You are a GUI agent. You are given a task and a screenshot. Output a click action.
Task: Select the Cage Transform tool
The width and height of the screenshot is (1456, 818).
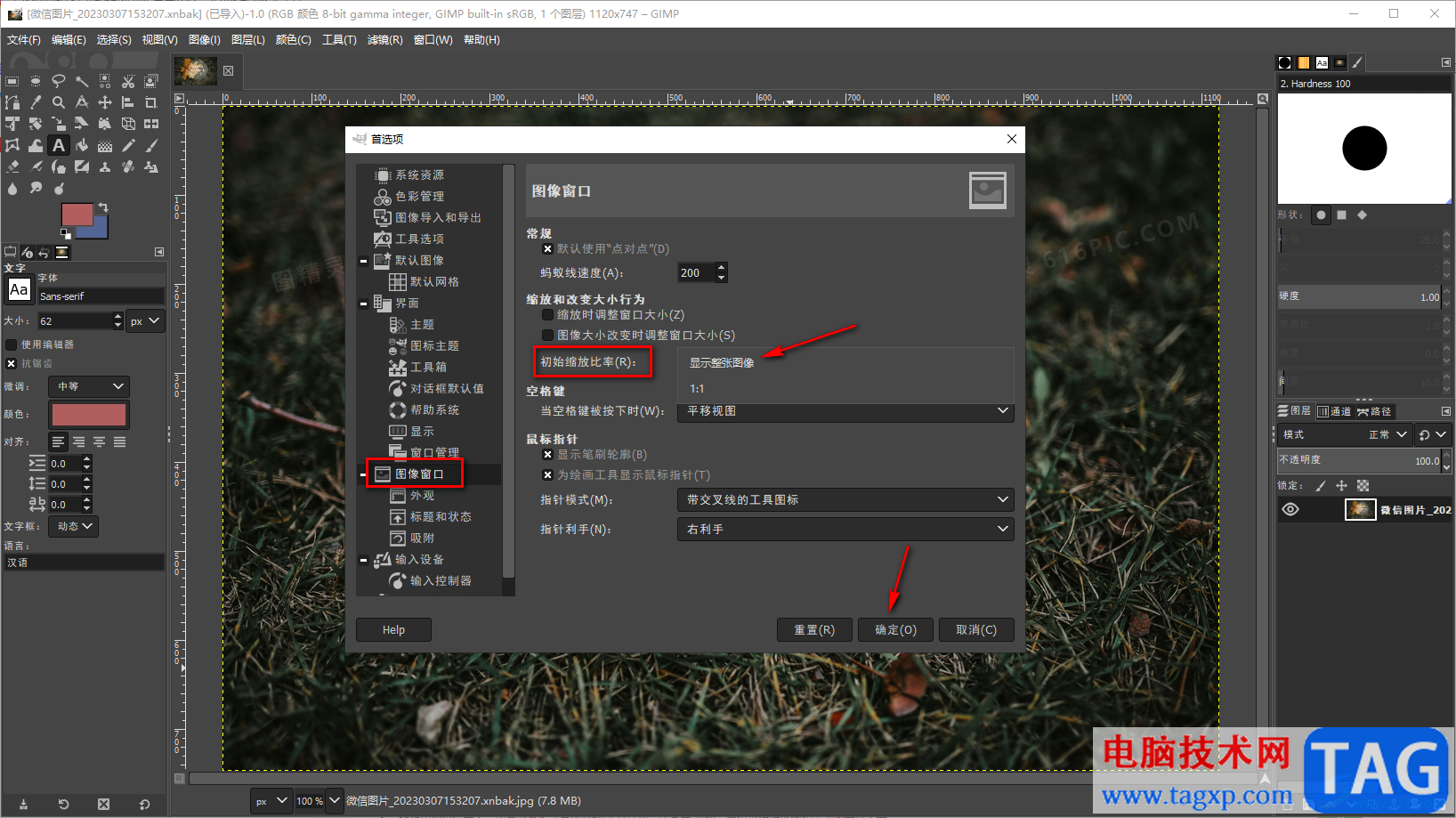(x=12, y=145)
